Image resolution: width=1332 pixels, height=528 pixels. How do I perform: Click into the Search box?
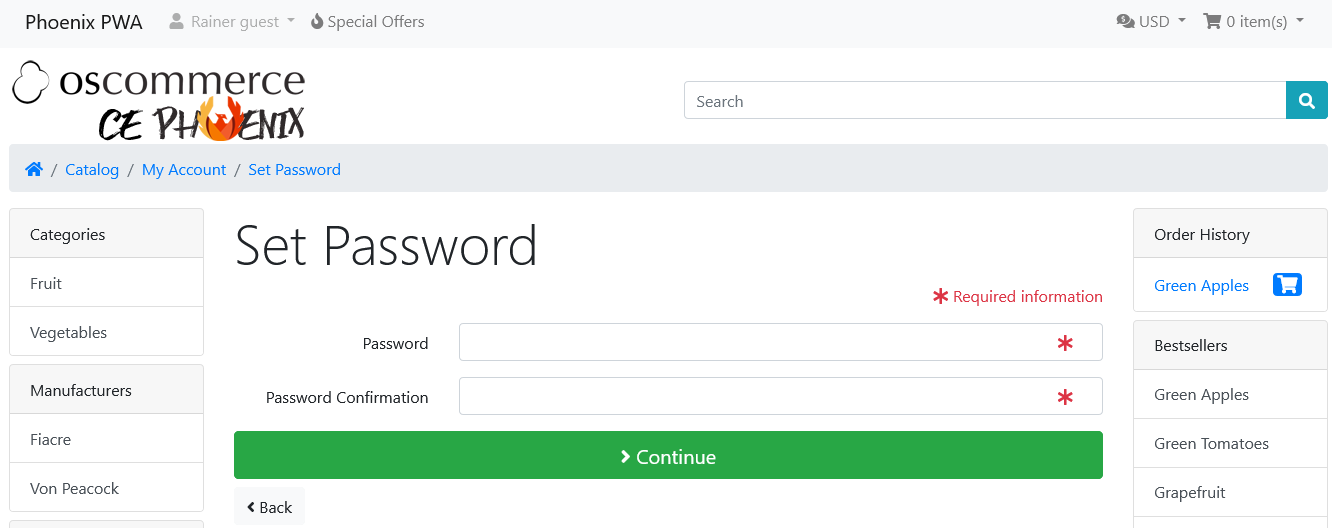tap(985, 101)
